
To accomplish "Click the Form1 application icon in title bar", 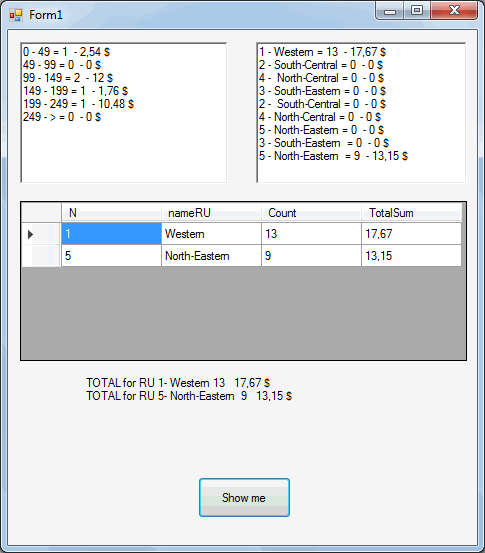I will click(16, 15).
